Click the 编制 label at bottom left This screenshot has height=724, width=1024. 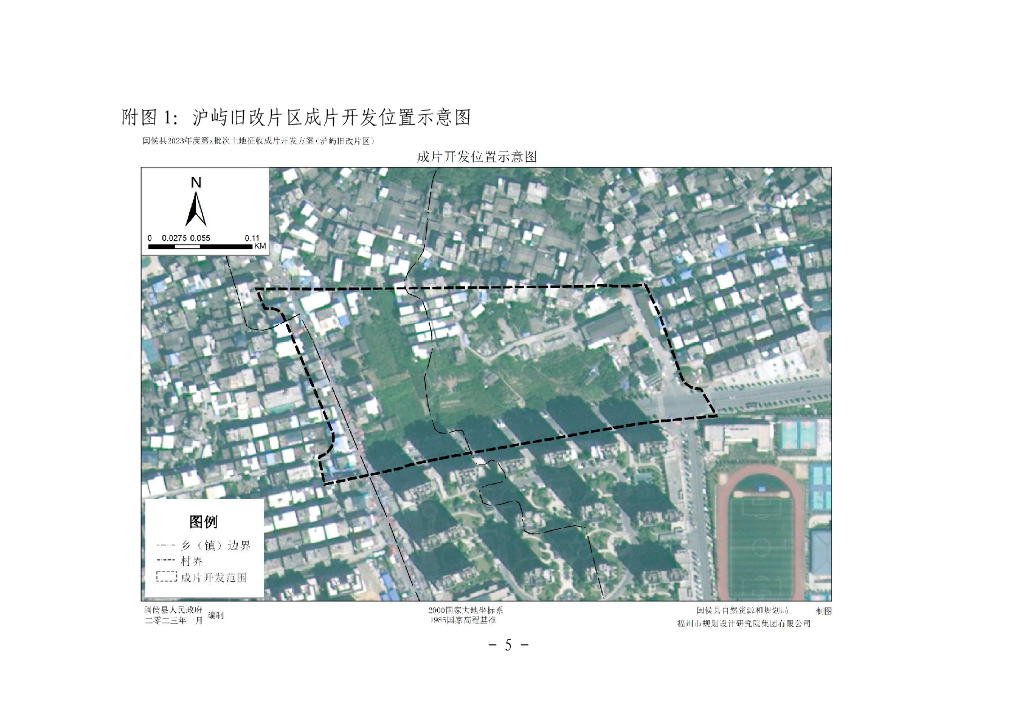216,615
